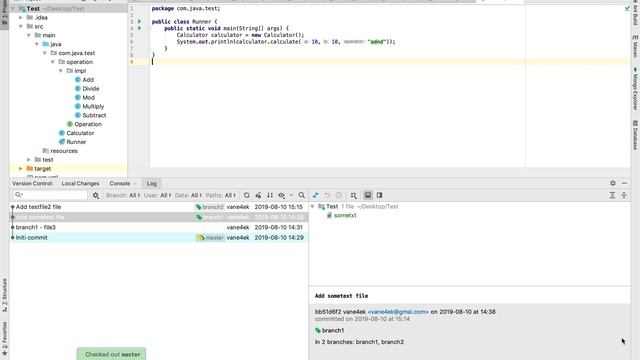Expand the .idea folder
The height and width of the screenshot is (360, 640).
21,18
